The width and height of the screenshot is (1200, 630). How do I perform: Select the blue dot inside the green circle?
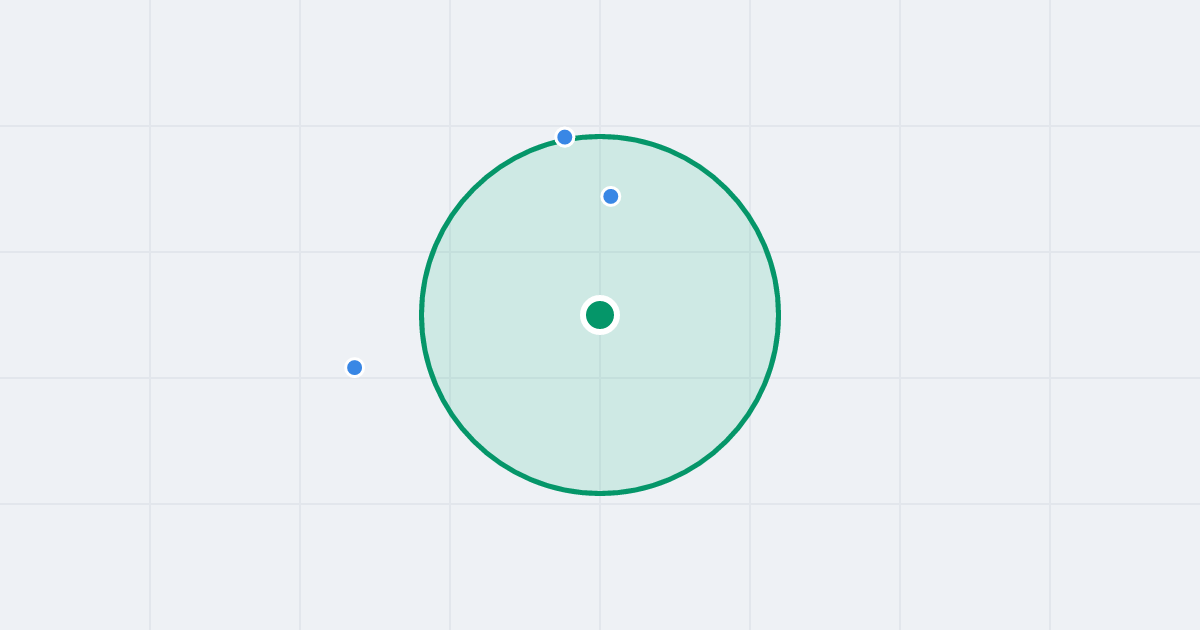pyautogui.click(x=611, y=196)
